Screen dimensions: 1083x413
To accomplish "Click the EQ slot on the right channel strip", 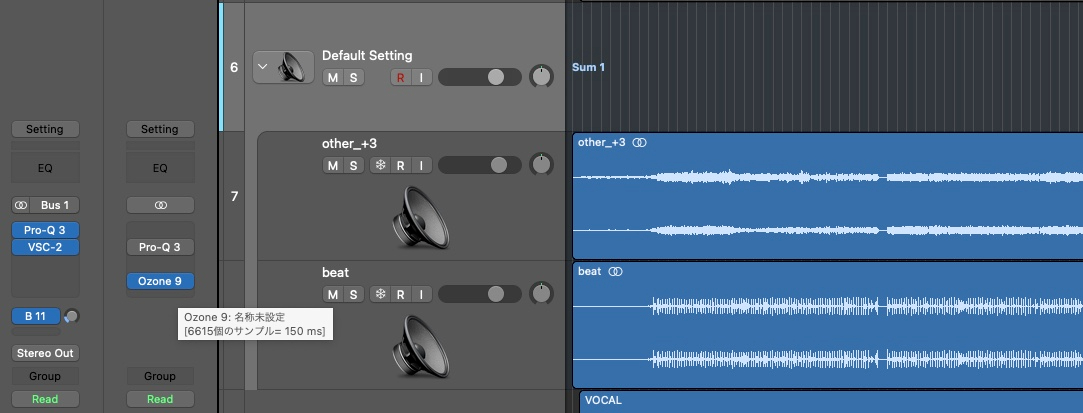I will (160, 168).
